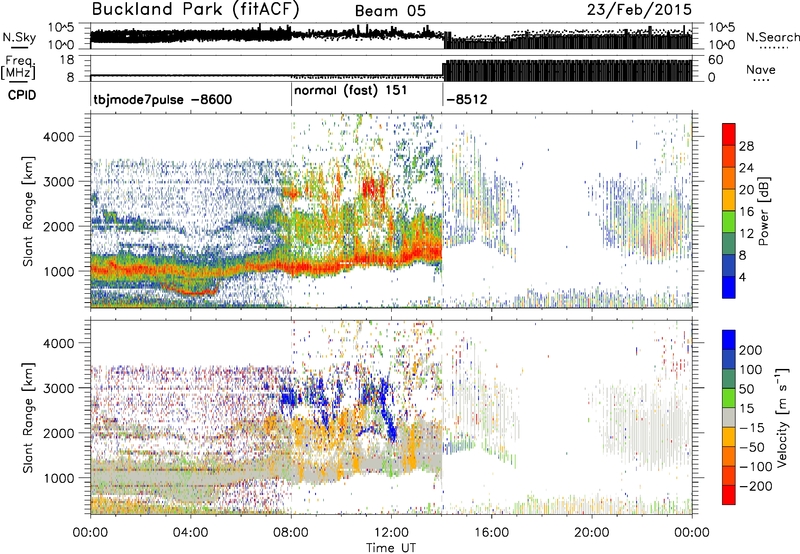Select the "16" value on the power colorbar

[746, 212]
